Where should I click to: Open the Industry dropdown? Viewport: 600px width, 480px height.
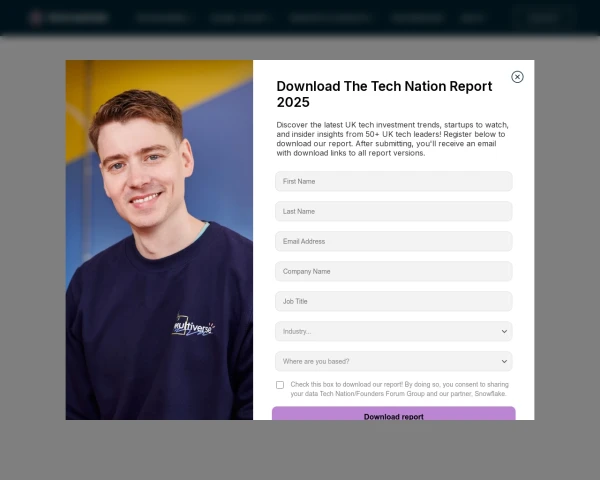point(393,331)
